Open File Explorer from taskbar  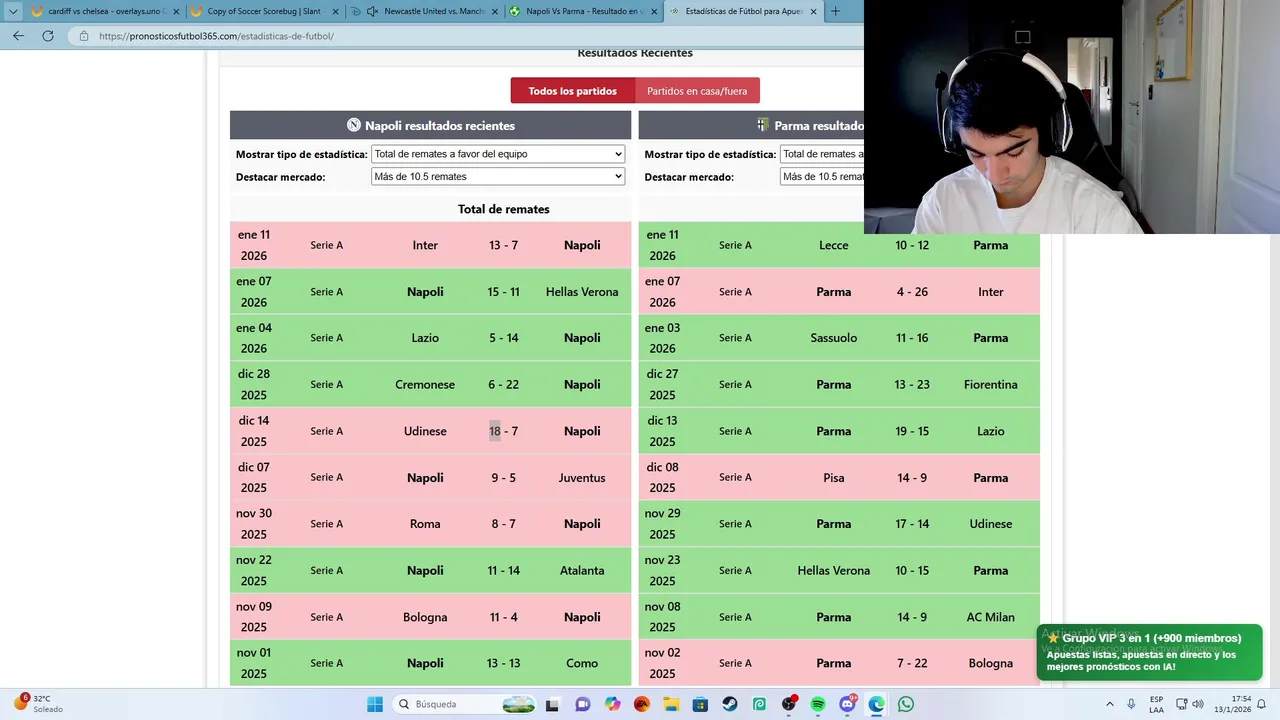point(671,704)
